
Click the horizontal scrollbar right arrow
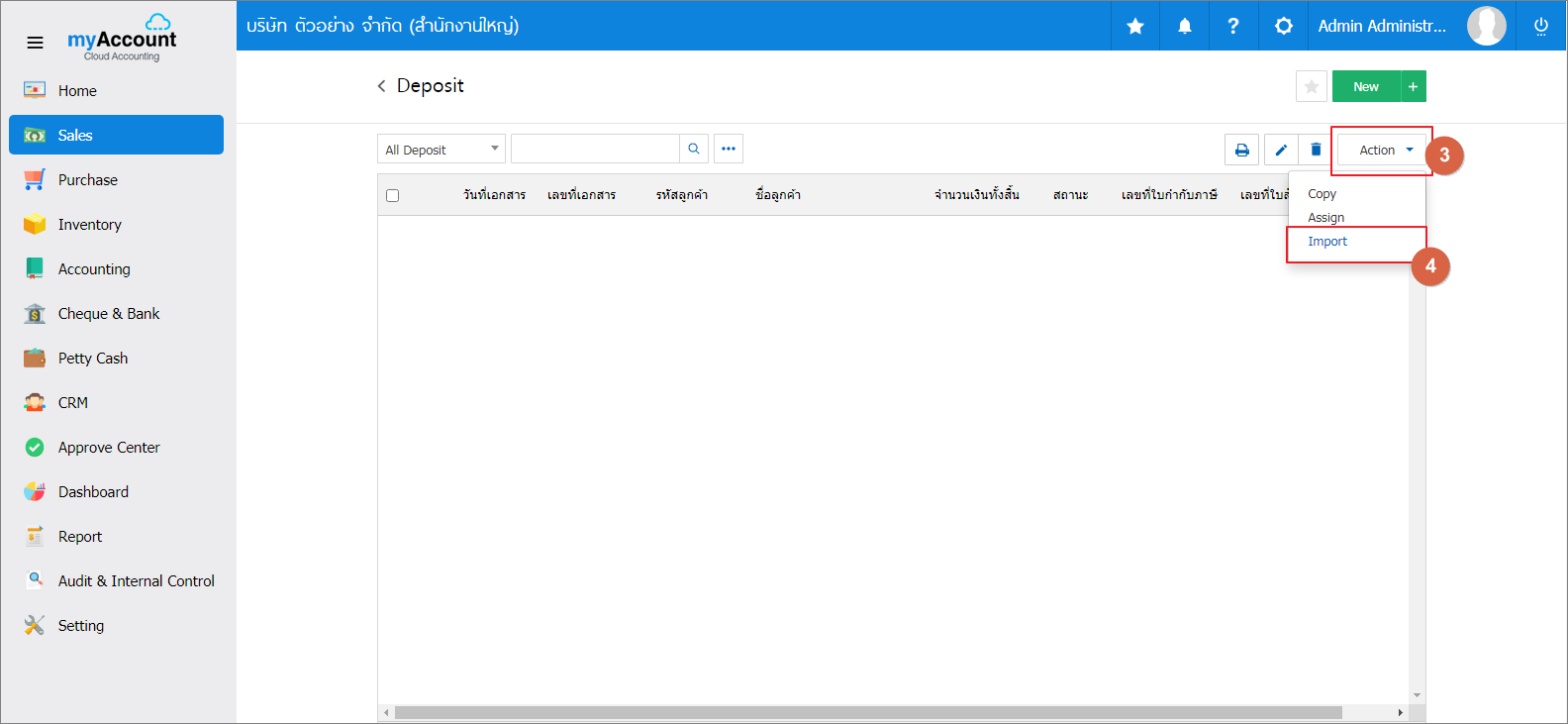pyautogui.click(x=1400, y=712)
